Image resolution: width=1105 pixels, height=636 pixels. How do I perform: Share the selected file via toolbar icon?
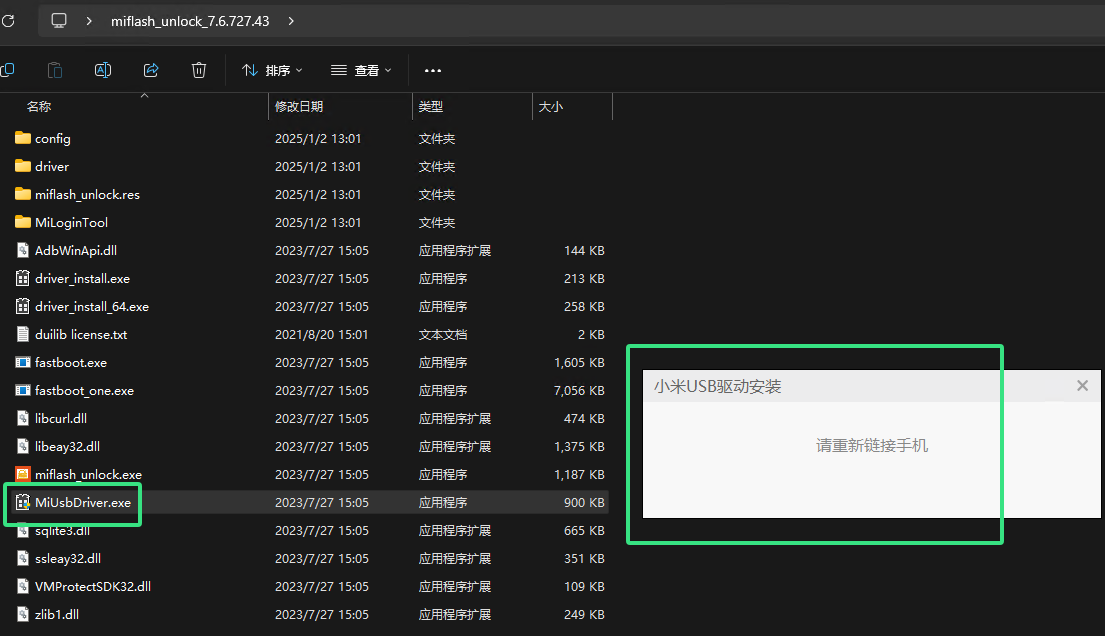pos(151,70)
